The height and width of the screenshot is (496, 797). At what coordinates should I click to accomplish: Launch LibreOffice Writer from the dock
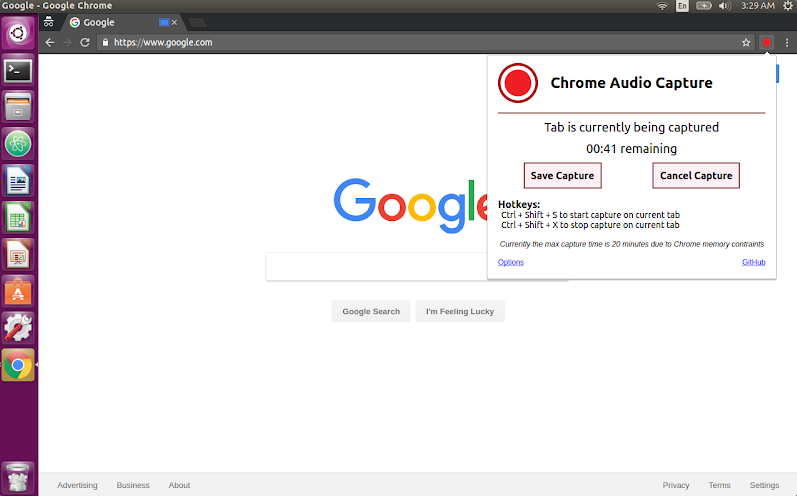pyautogui.click(x=18, y=181)
